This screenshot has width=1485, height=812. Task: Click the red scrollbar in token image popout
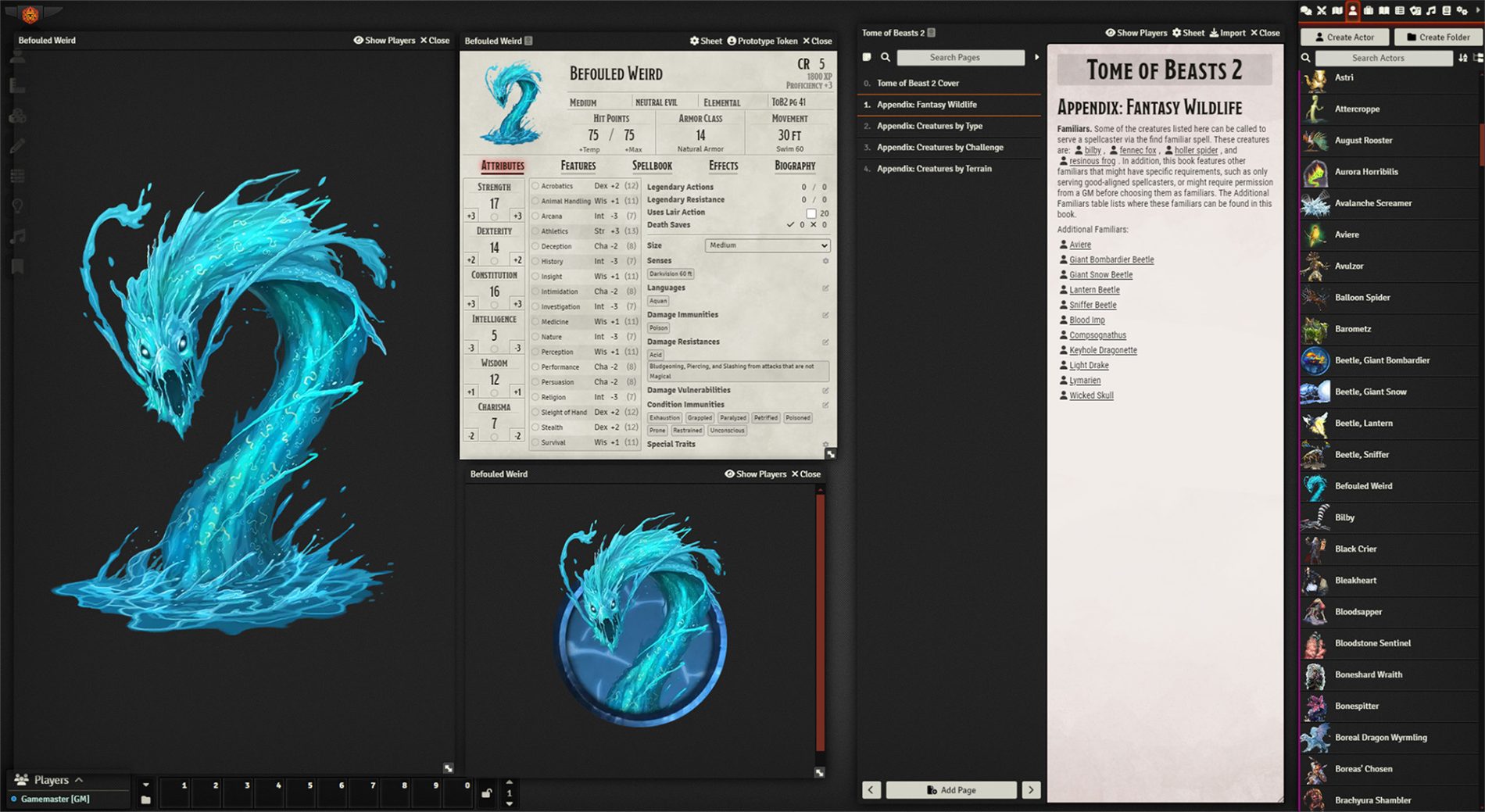pos(820,621)
